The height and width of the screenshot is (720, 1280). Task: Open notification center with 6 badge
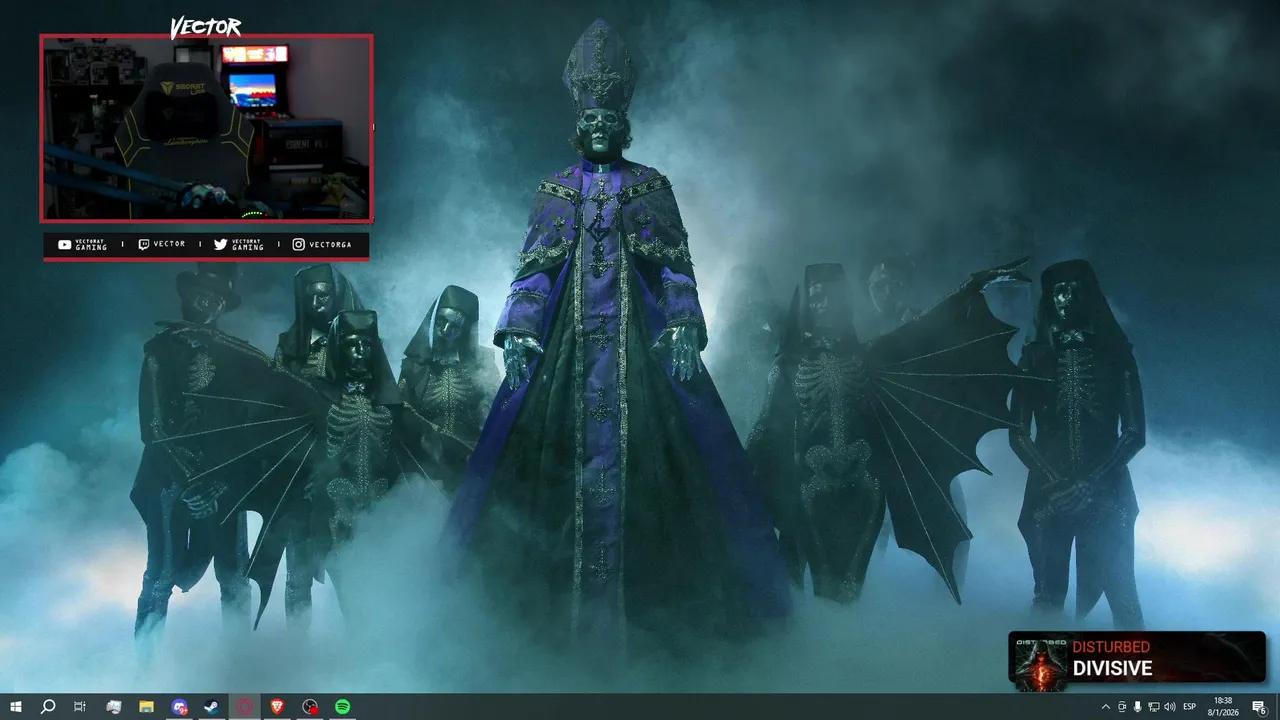click(x=1259, y=707)
